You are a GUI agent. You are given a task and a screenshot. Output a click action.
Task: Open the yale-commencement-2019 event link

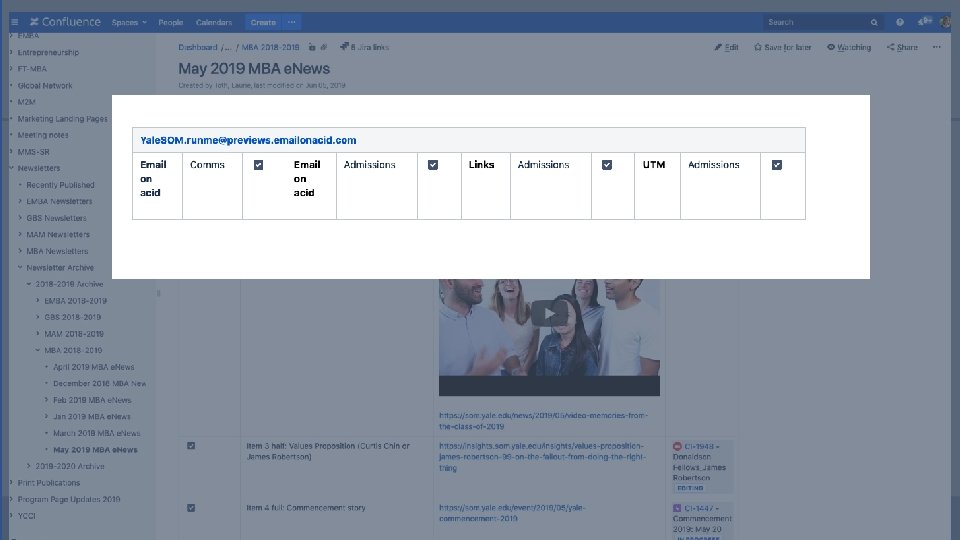pos(512,513)
